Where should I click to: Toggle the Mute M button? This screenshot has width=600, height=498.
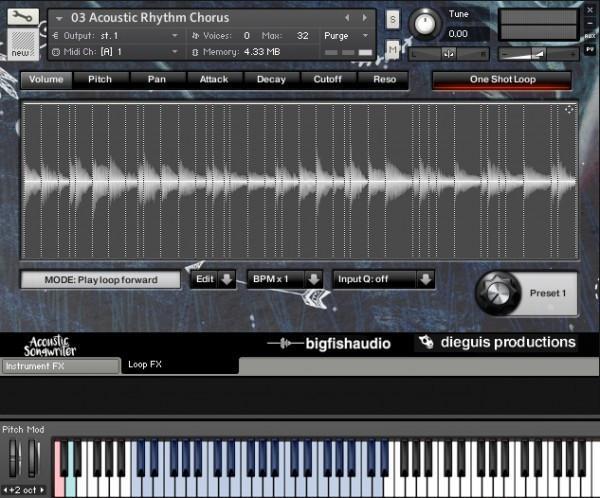392,49
